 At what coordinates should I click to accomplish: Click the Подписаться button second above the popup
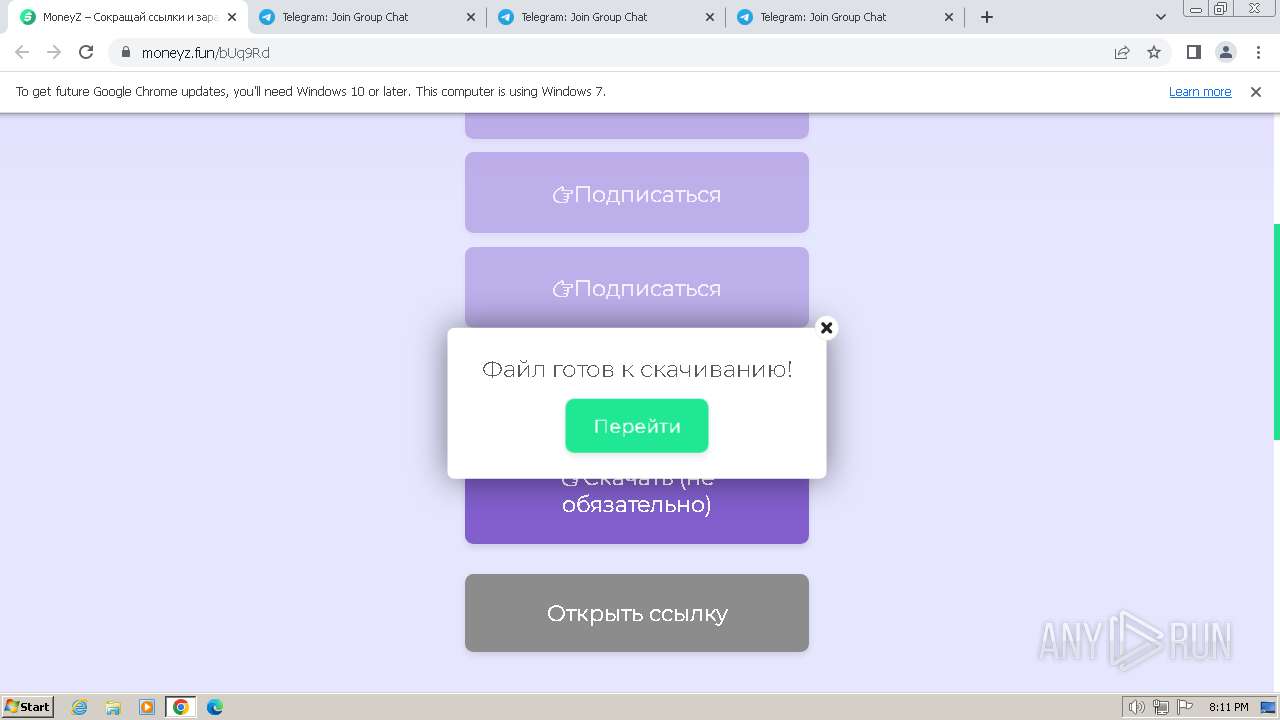click(637, 193)
